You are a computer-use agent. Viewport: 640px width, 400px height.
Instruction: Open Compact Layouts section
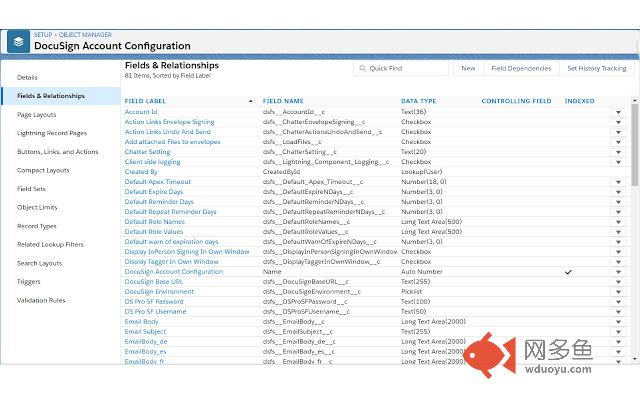43,170
